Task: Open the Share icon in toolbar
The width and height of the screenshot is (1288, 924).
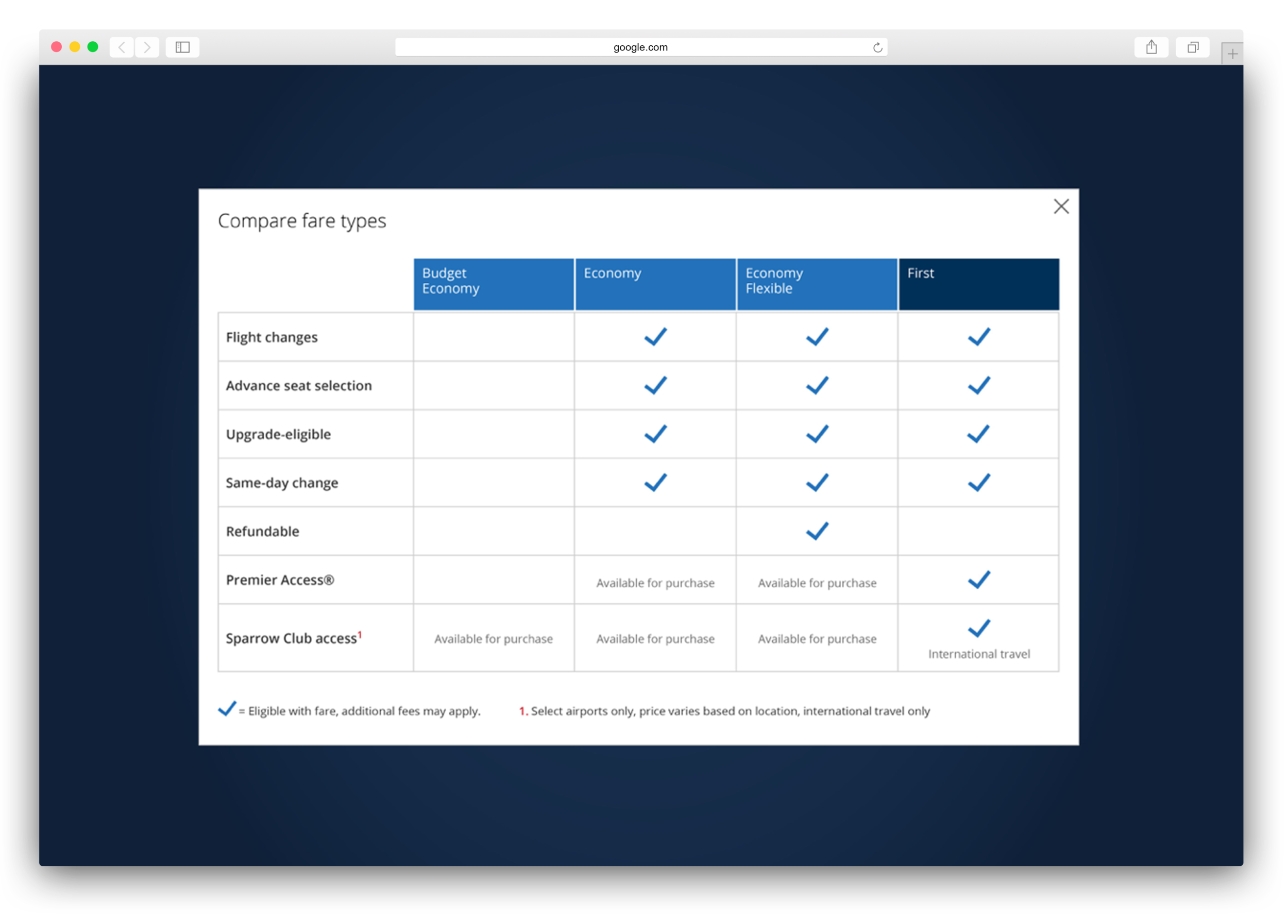Action: tap(1151, 47)
